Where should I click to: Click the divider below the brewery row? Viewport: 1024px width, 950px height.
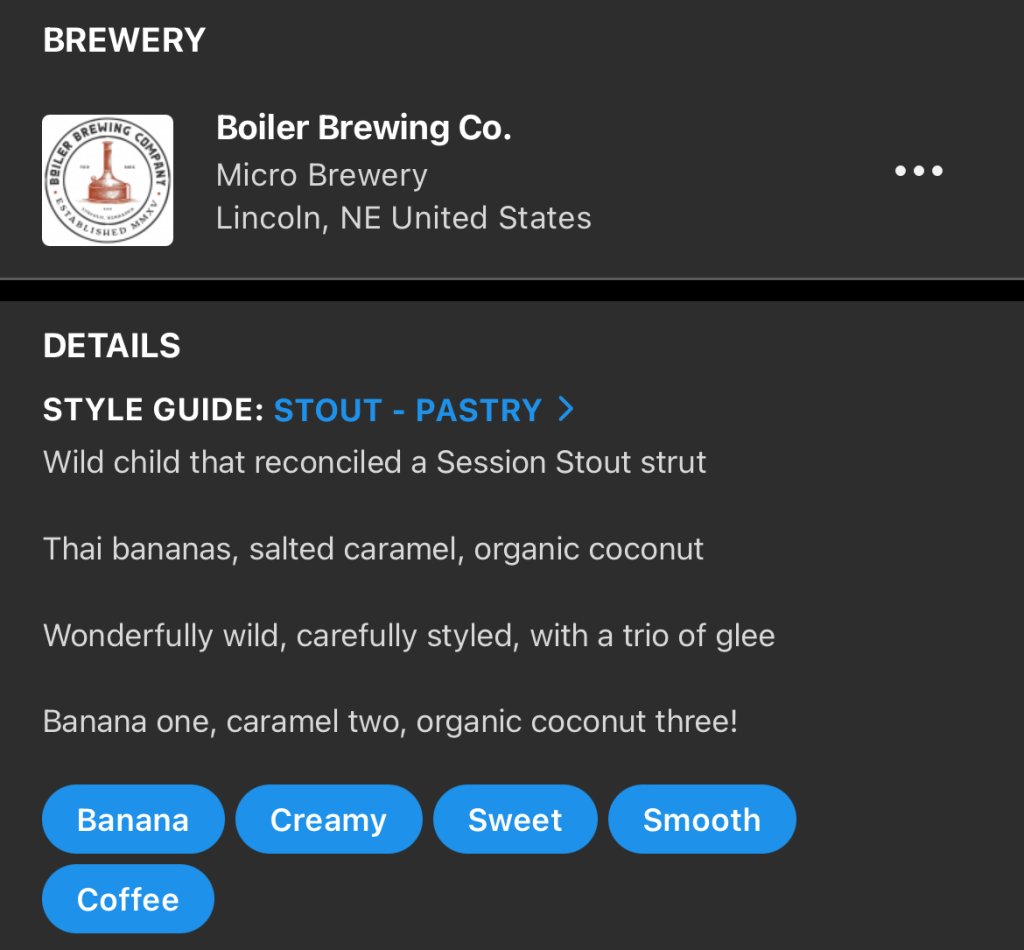512,289
